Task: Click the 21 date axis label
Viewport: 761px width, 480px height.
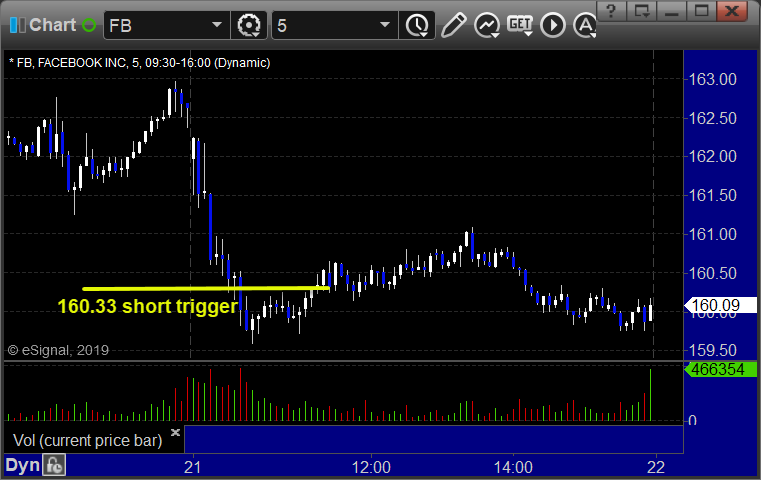Action: pos(193,467)
